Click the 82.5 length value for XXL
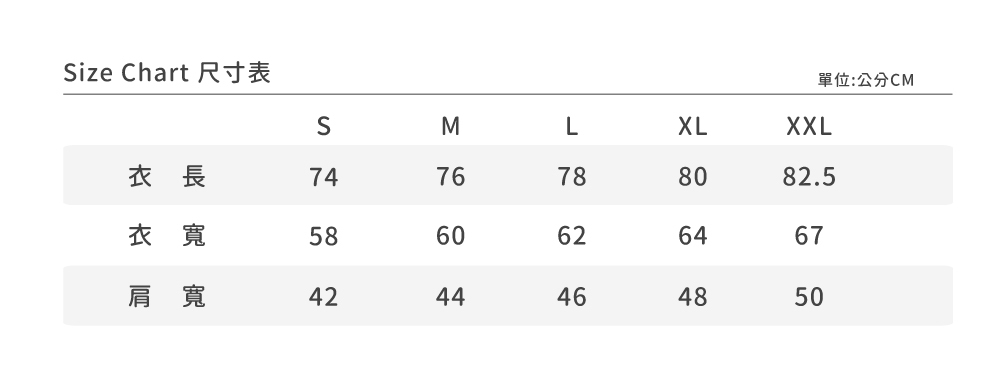 (x=809, y=176)
